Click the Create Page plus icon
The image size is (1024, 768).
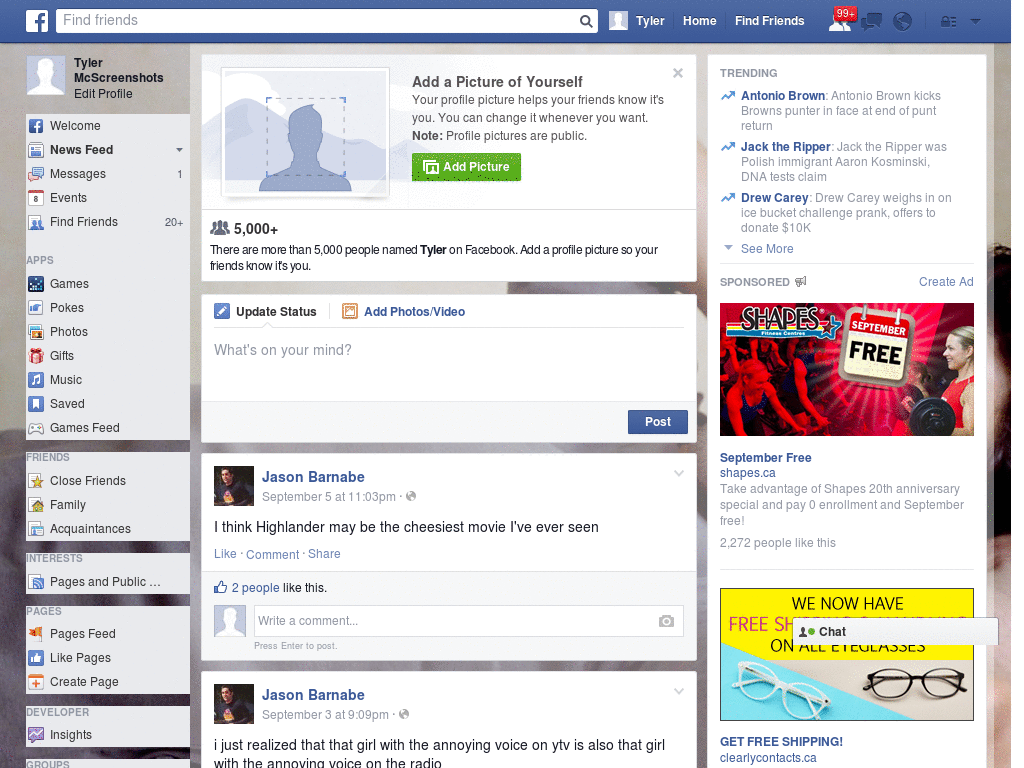coord(36,682)
